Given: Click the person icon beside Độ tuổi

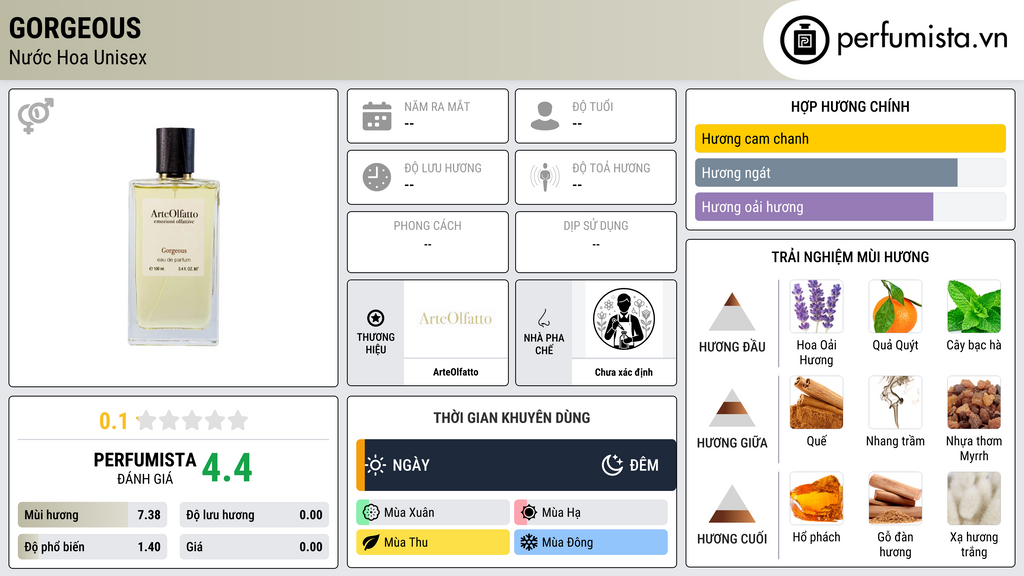Looking at the screenshot, I should click(x=545, y=116).
